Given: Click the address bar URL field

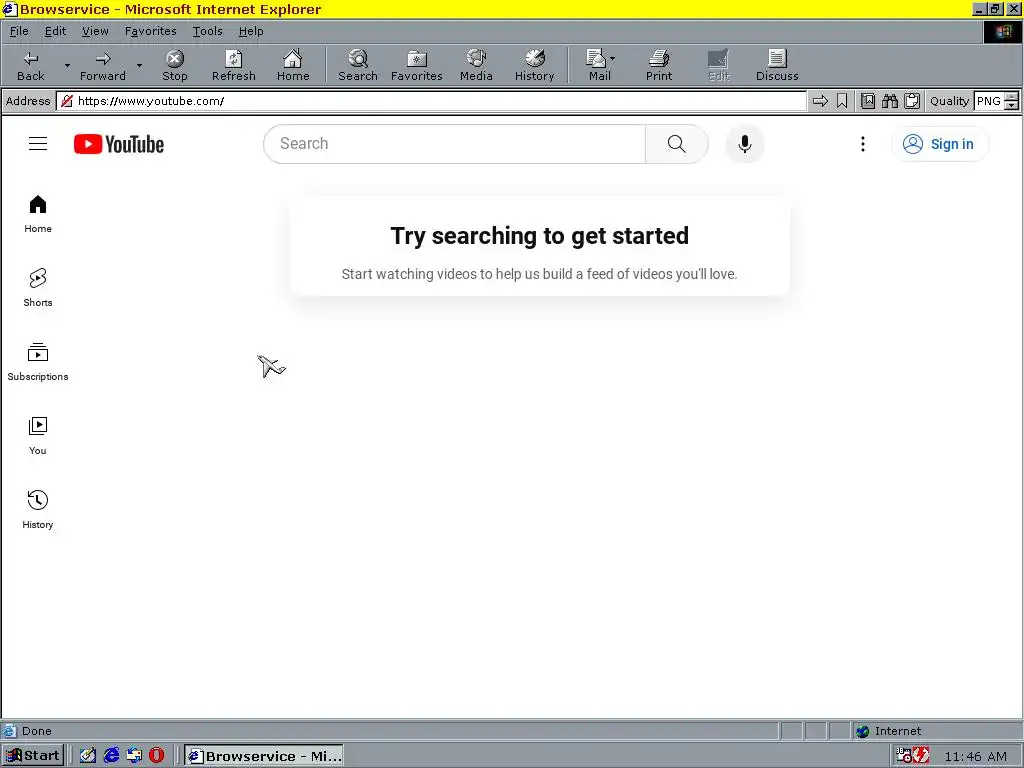Looking at the screenshot, I should click(x=431, y=101).
